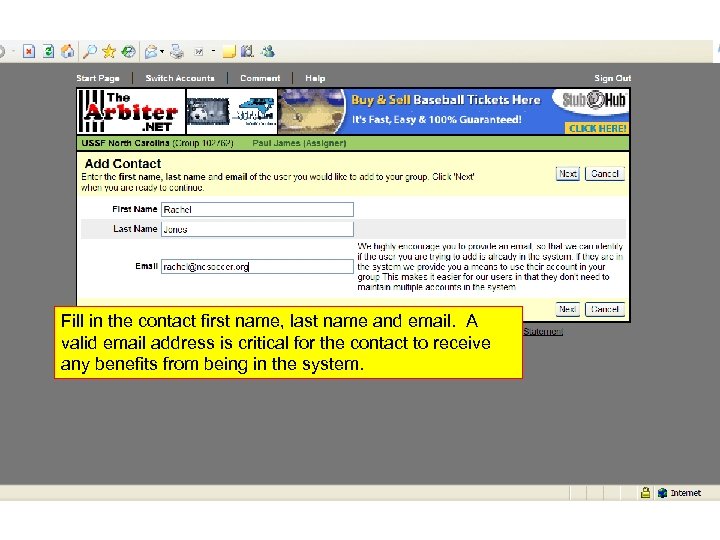
Task: Open the yellow note Discuss icon
Action: 229,51
